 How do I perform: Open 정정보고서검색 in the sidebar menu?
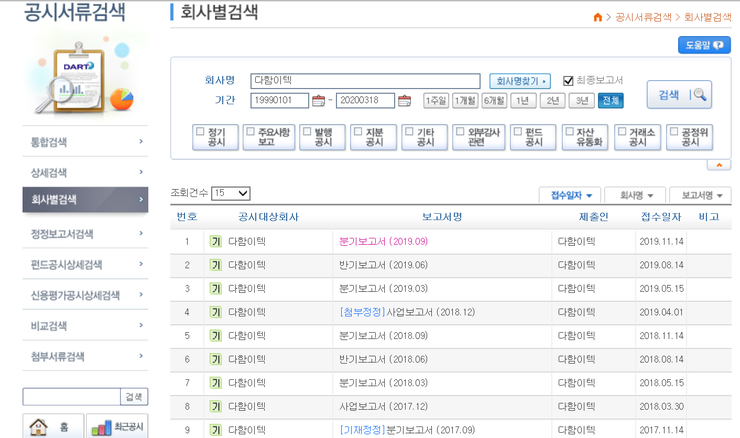click(85, 234)
